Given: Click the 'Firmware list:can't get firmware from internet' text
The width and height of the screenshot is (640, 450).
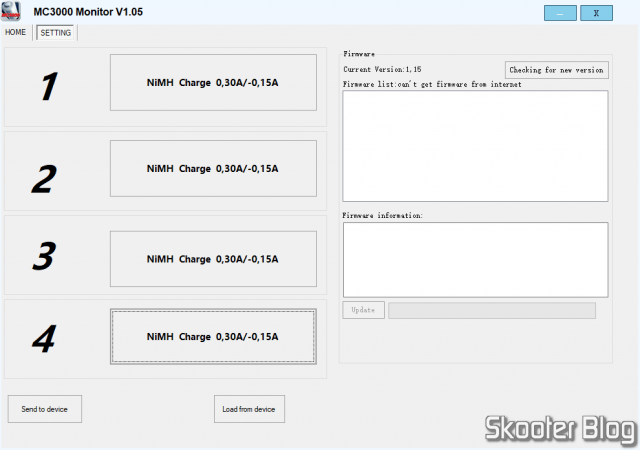Looking at the screenshot, I should pyautogui.click(x=432, y=85).
